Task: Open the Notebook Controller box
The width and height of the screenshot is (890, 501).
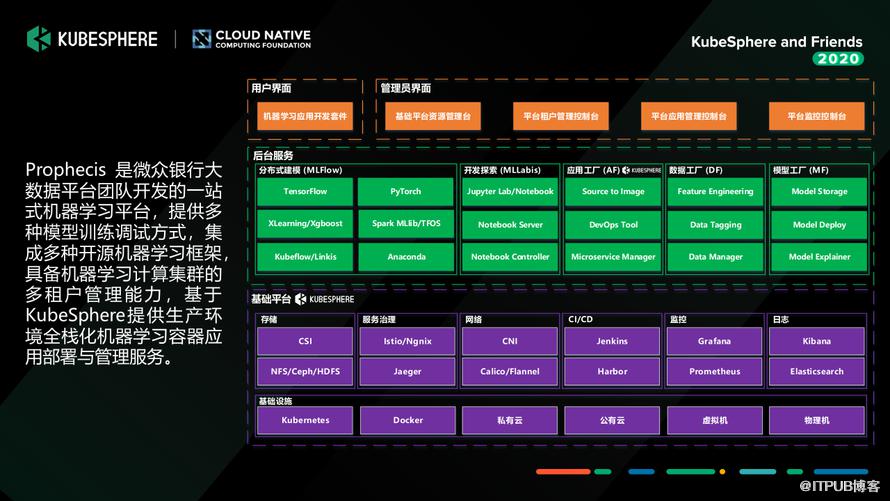Action: (x=510, y=257)
